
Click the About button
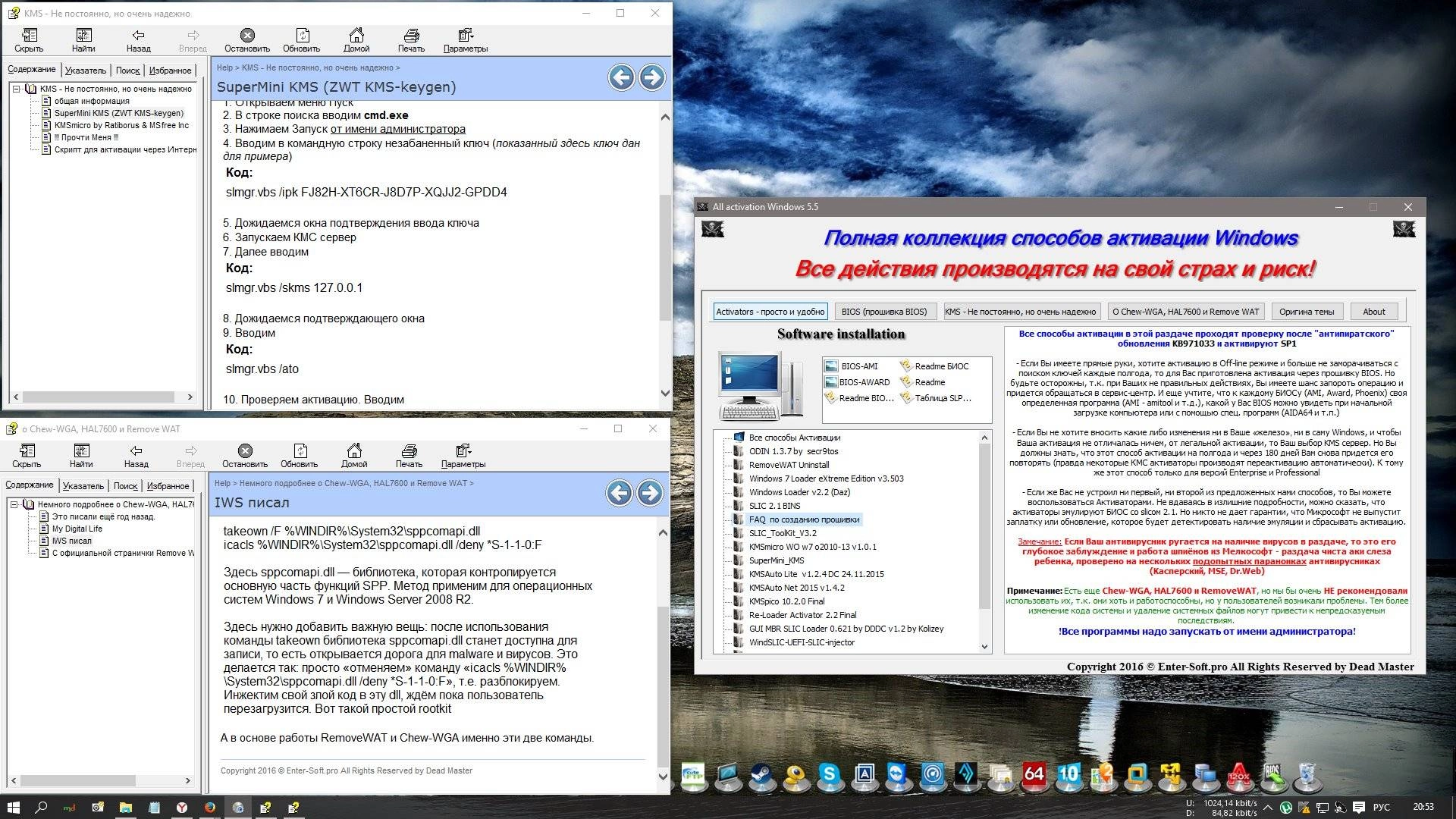(1373, 312)
